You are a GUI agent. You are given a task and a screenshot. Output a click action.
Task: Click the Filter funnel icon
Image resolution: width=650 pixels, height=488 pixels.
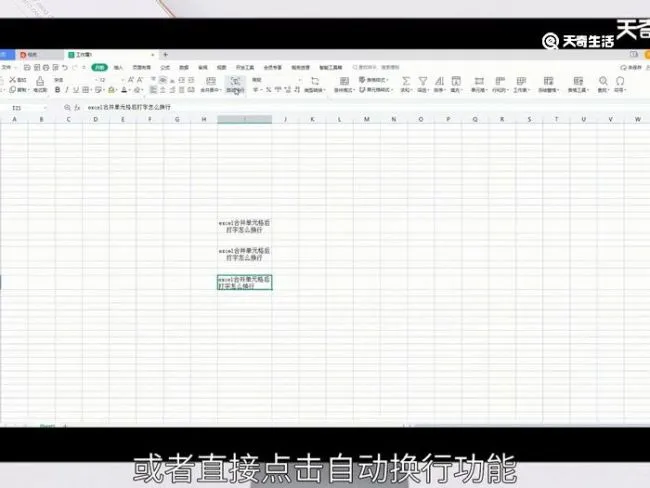422,81
